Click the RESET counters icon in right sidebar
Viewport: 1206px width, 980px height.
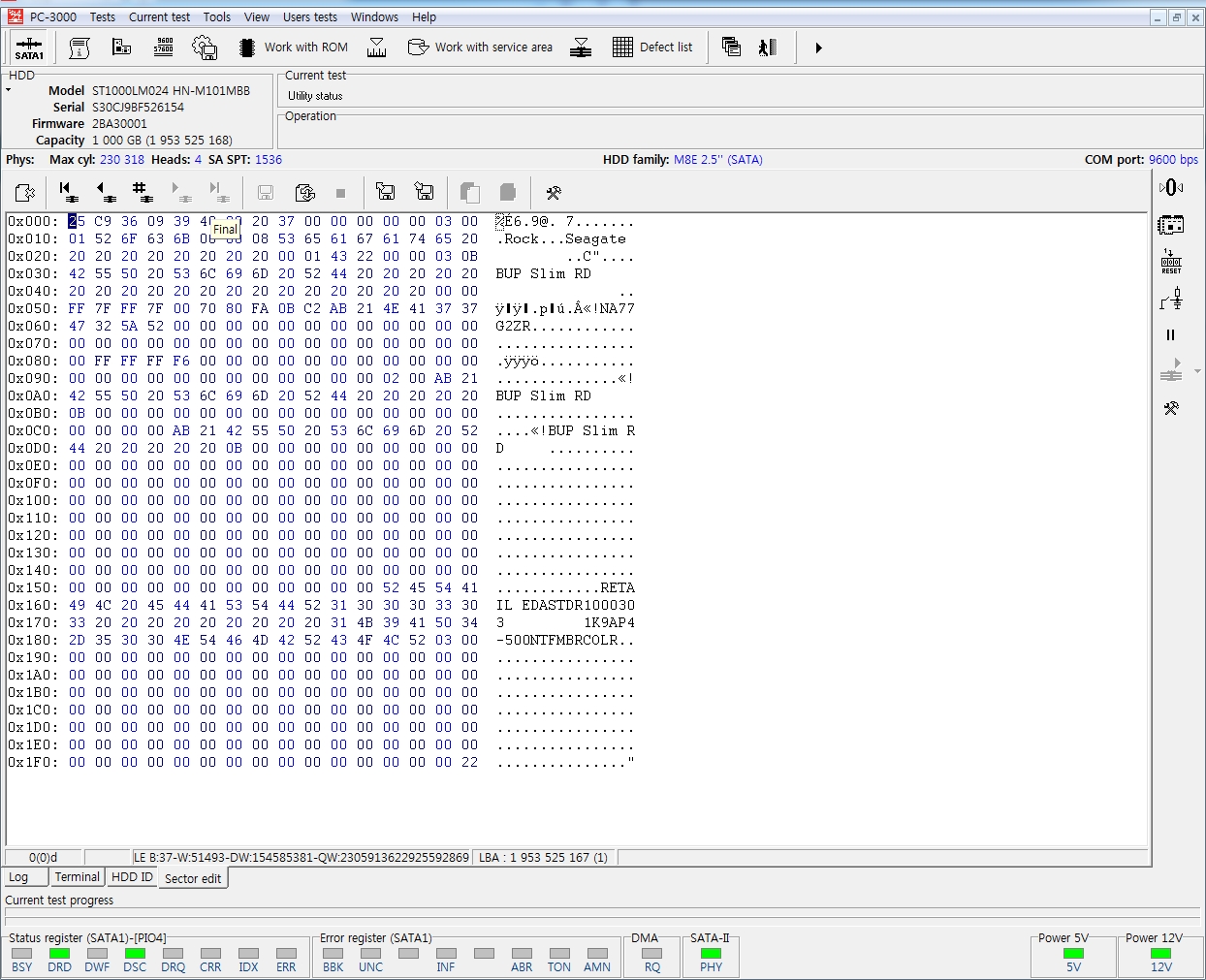click(1171, 262)
